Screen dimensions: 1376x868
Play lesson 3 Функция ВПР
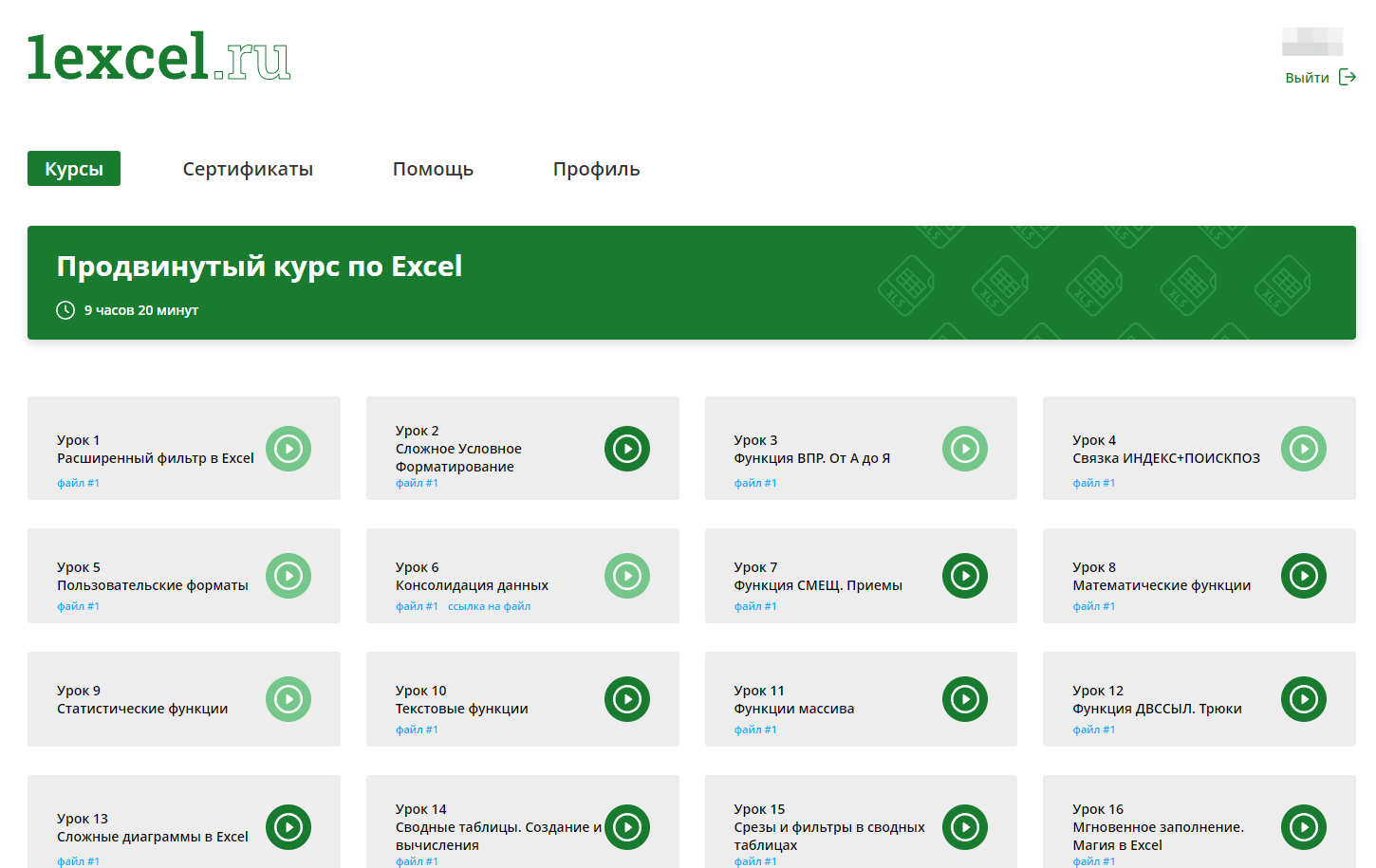pos(965,449)
